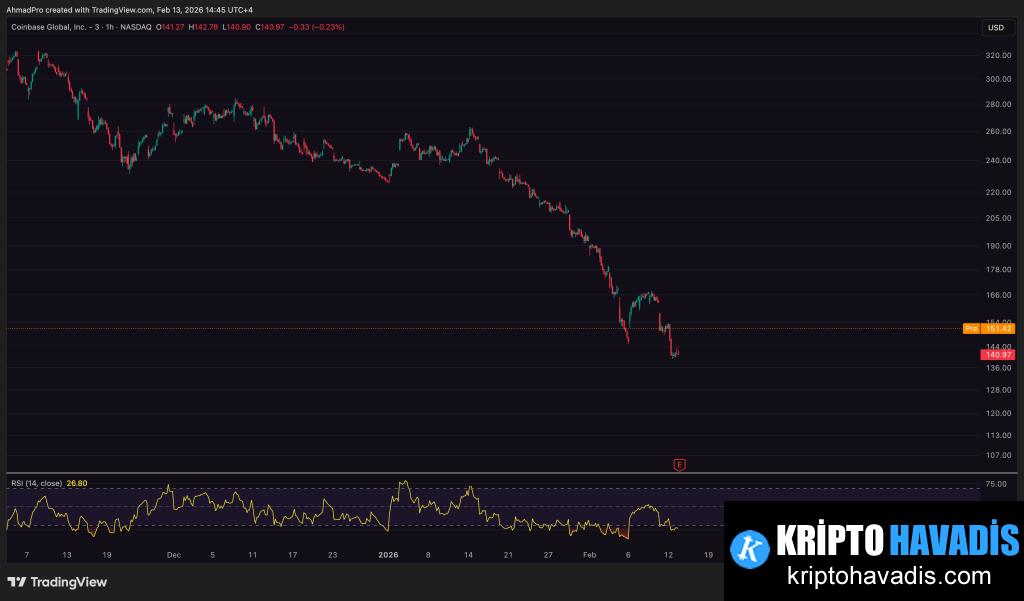This screenshot has width=1024, height=601.
Task: Click the Coinbase Global, Inc. symbol title
Action: coord(59,27)
